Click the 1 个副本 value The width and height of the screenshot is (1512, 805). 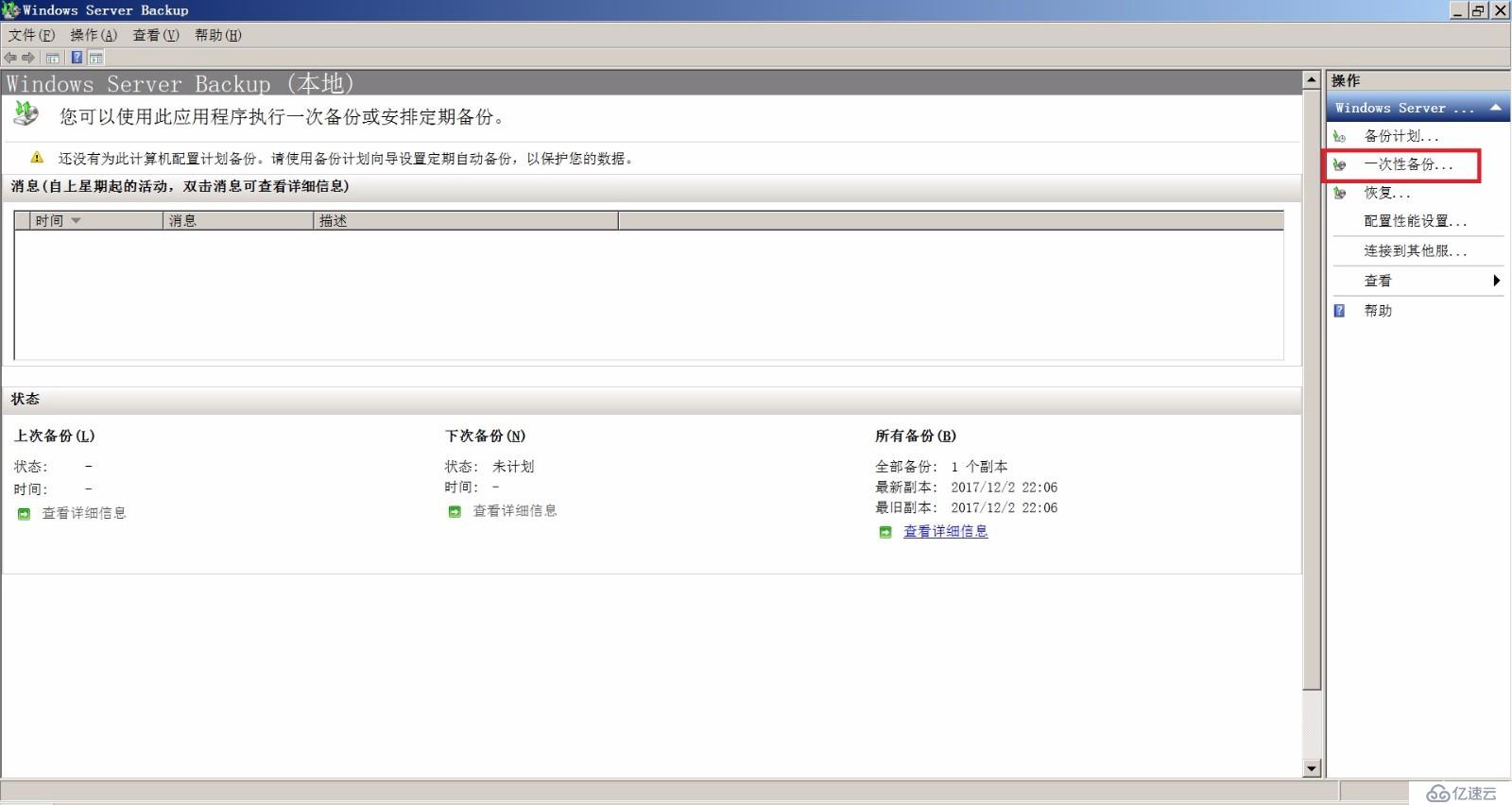click(979, 467)
